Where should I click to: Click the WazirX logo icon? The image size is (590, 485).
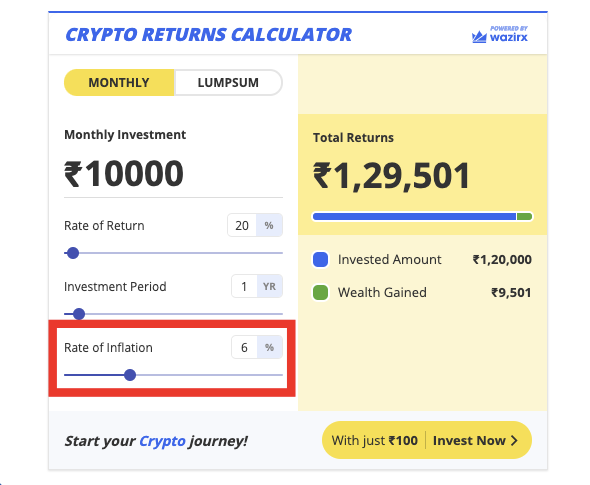point(479,36)
